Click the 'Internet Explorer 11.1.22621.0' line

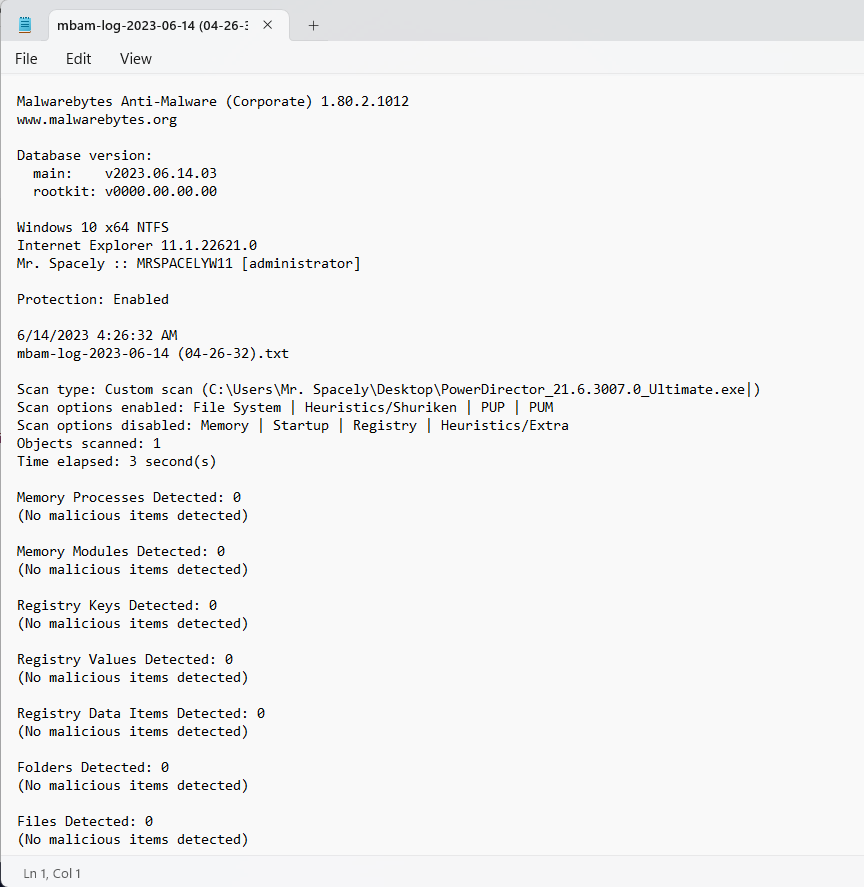[x=137, y=246]
